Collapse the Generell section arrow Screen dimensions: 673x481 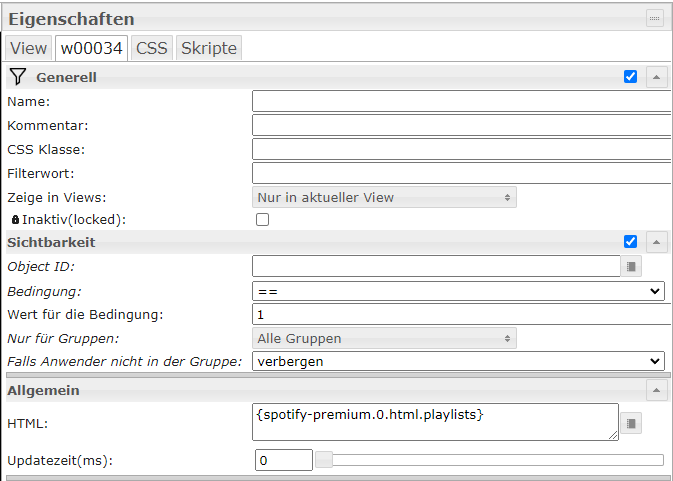click(x=656, y=77)
